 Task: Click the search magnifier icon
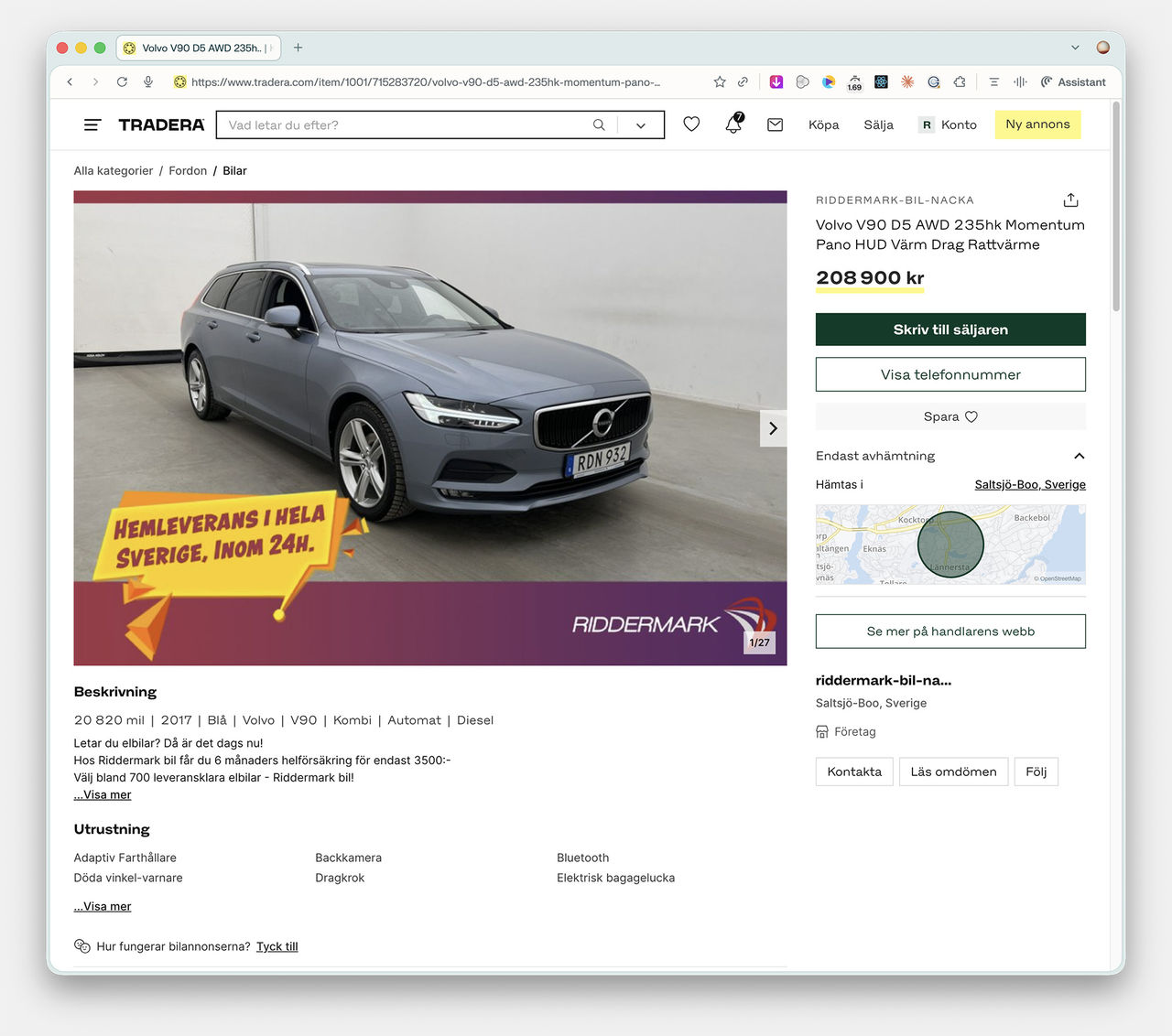click(599, 124)
